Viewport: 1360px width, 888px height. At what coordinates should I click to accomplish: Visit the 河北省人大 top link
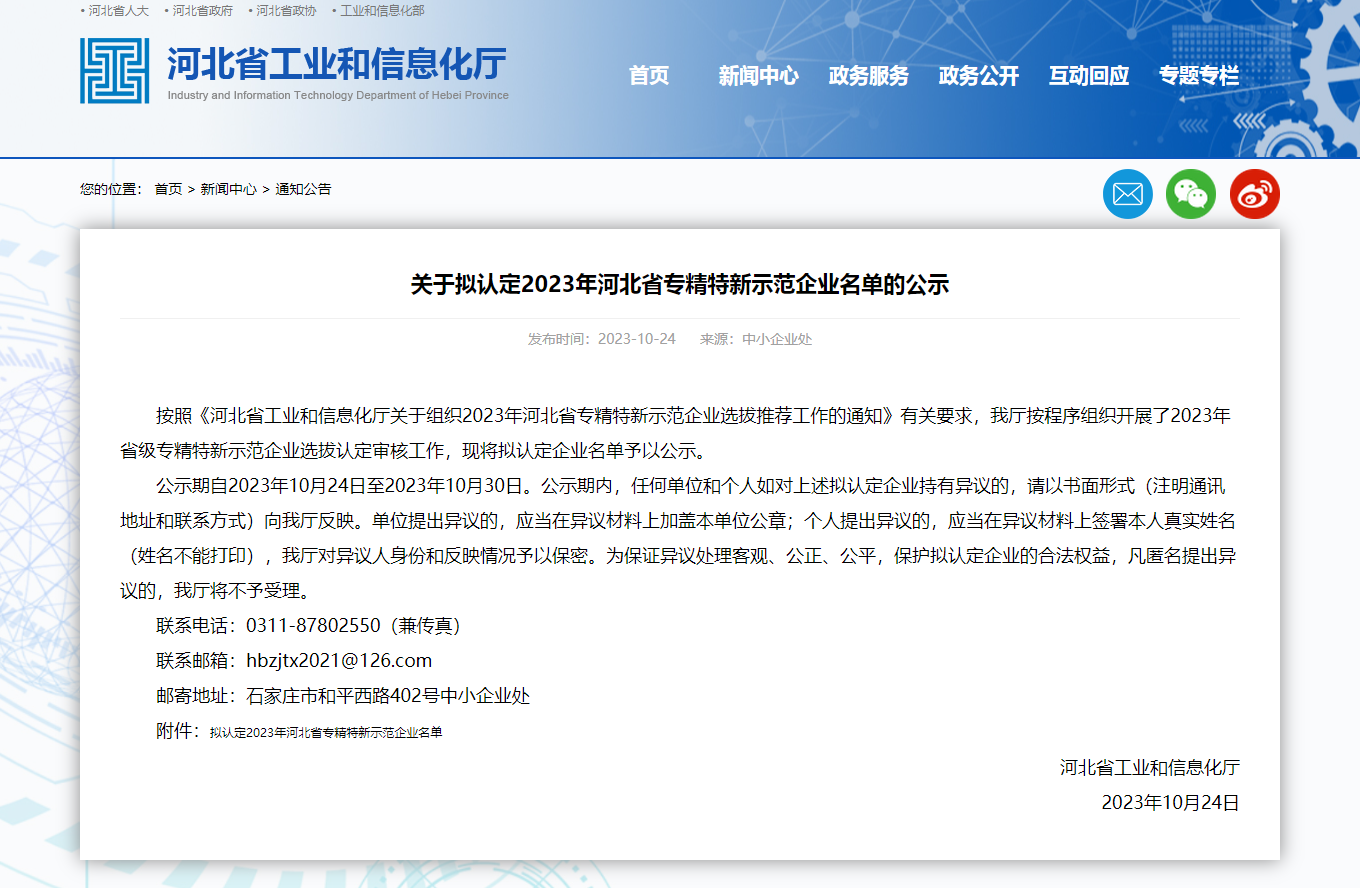(x=118, y=11)
